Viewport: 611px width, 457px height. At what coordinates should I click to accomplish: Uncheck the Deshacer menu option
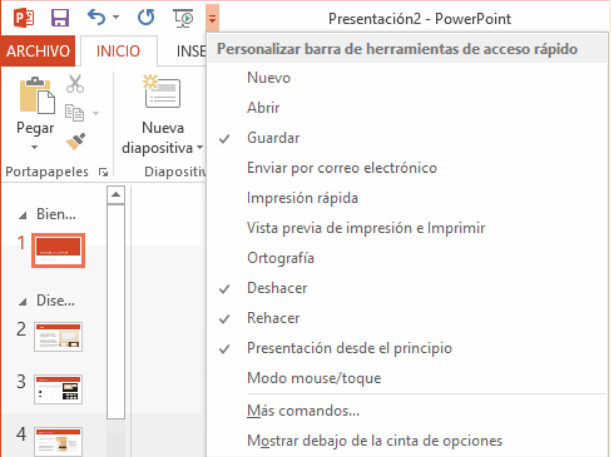click(276, 288)
